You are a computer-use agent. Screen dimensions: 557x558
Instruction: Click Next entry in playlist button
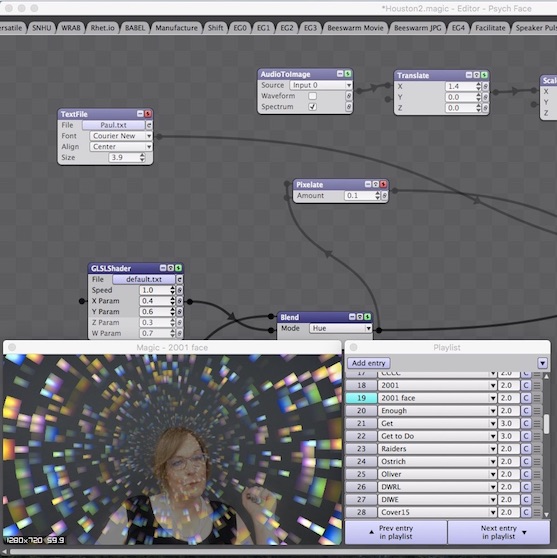pyautogui.click(x=499, y=532)
